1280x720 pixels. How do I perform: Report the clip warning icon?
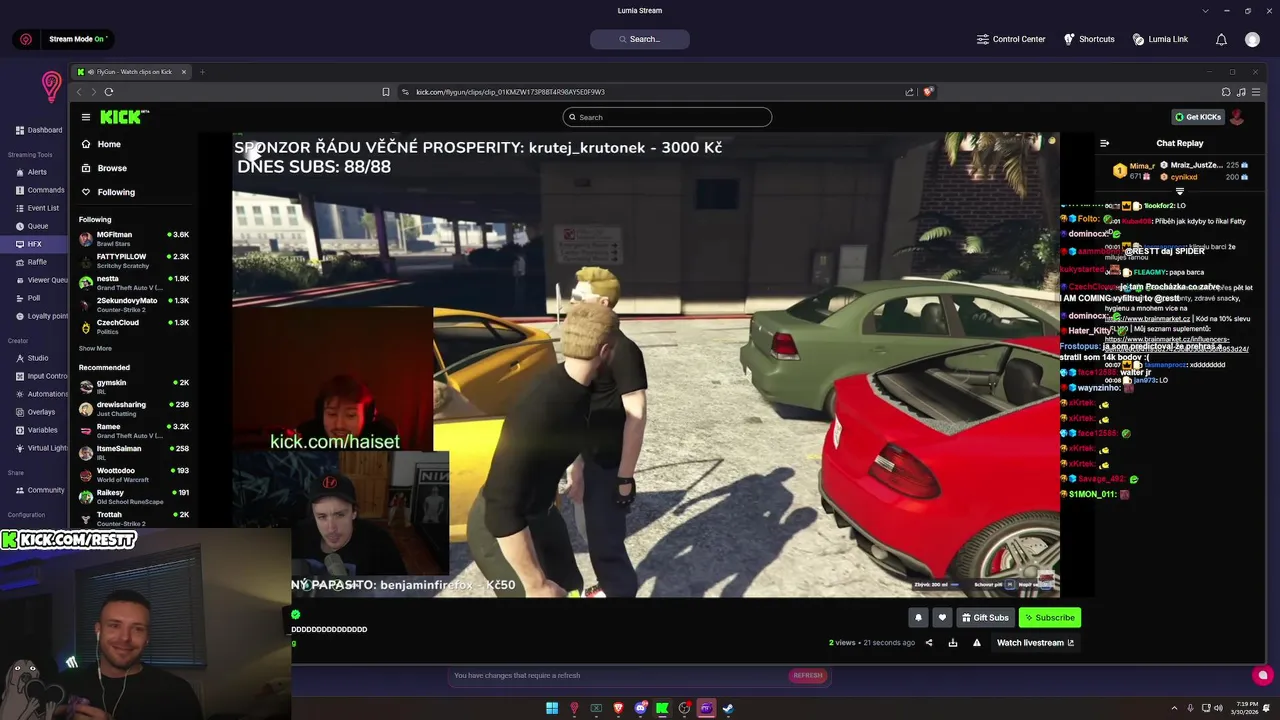(x=977, y=643)
